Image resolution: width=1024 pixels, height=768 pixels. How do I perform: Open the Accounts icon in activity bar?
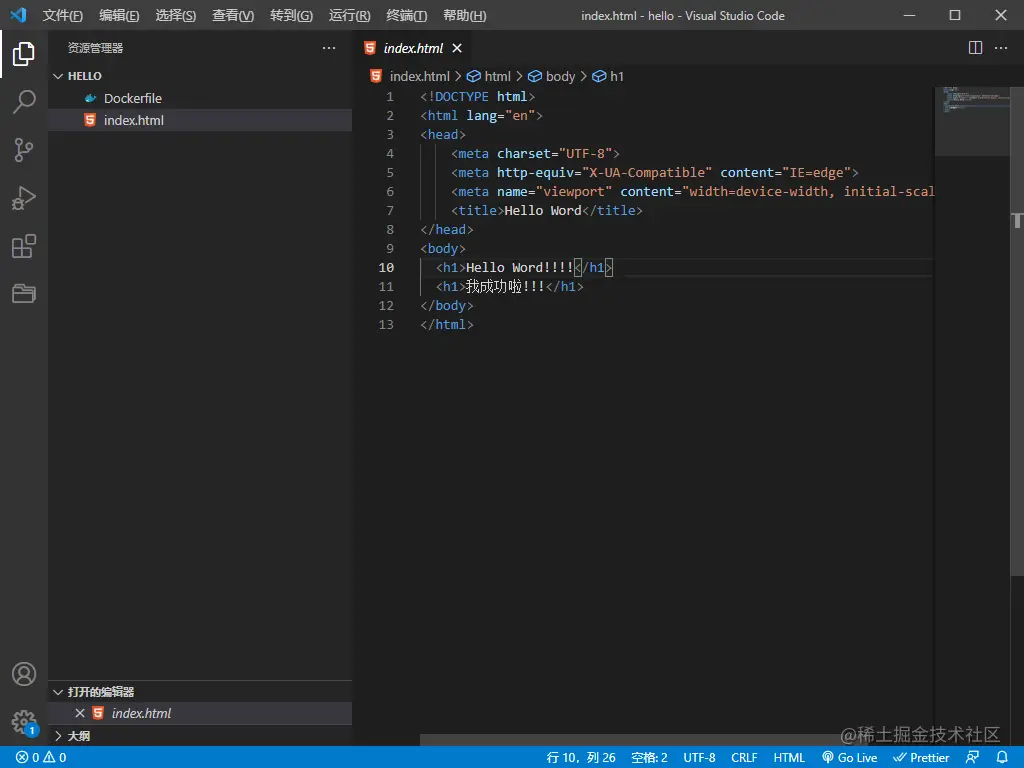pos(24,674)
